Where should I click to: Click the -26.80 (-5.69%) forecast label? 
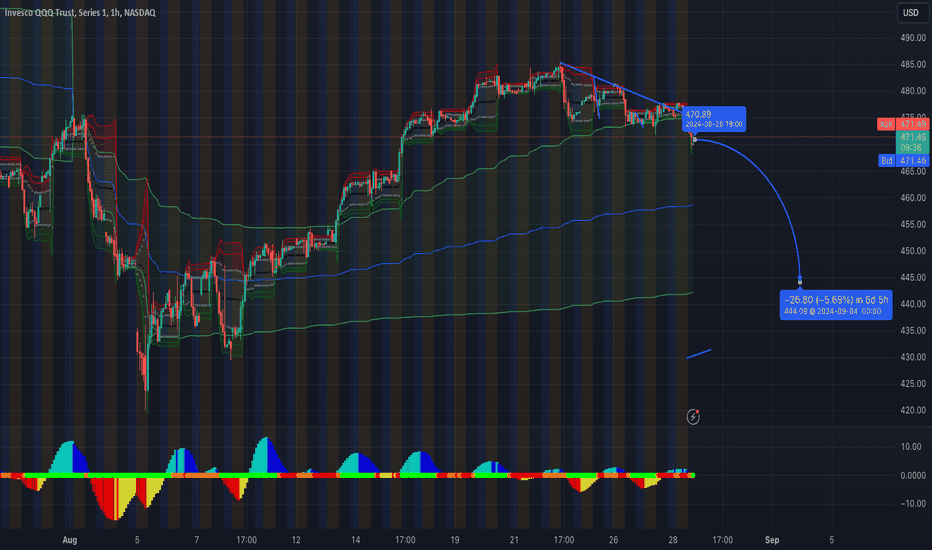836,305
